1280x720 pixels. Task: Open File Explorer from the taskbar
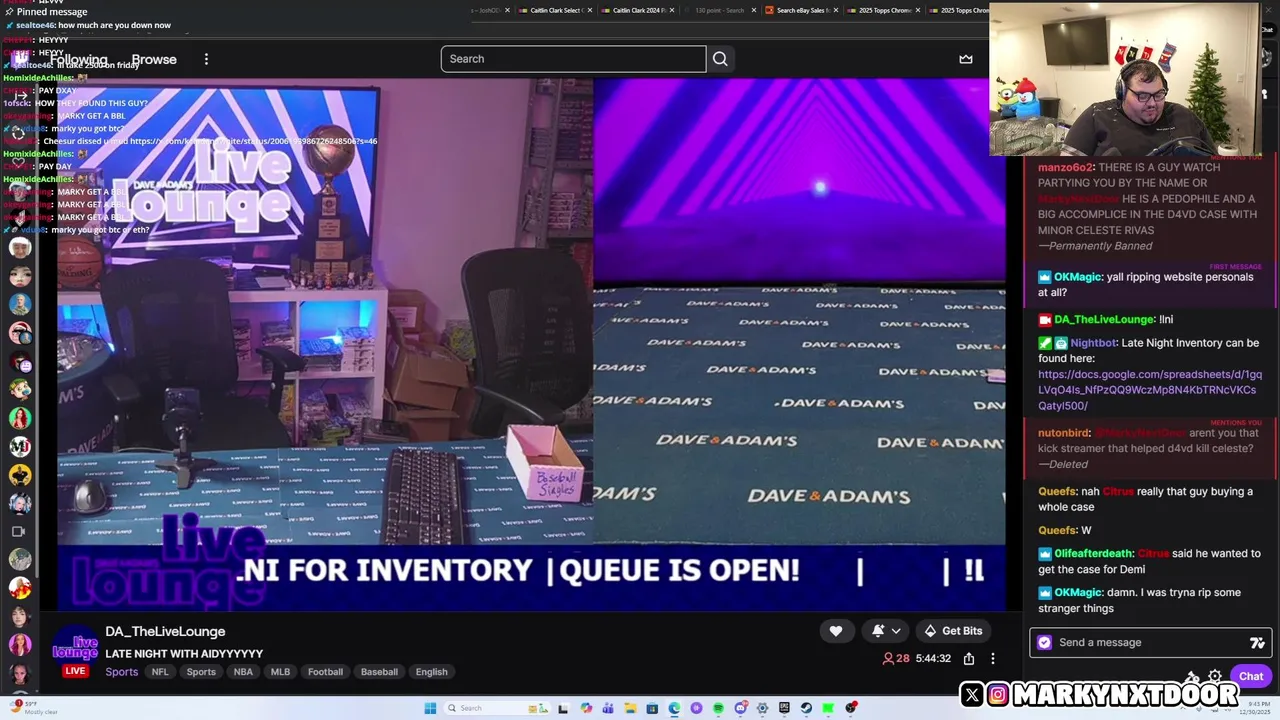(630, 708)
